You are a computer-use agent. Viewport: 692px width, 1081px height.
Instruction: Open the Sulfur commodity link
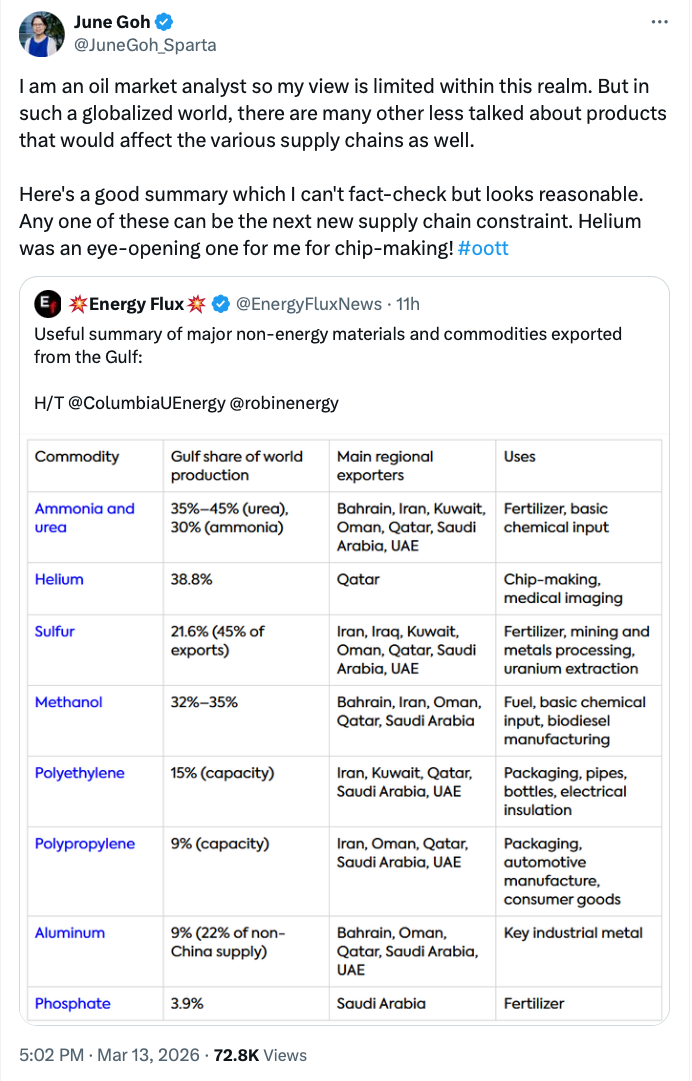coord(54,631)
